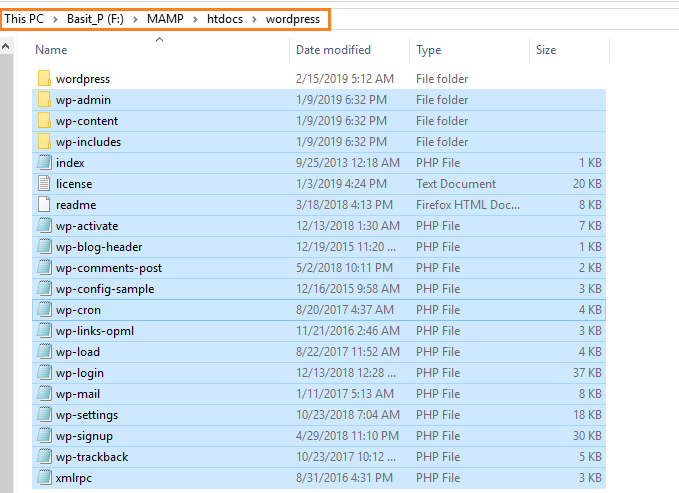Select the wp-cron file name
Screen dimensions: 679x493
(78, 310)
